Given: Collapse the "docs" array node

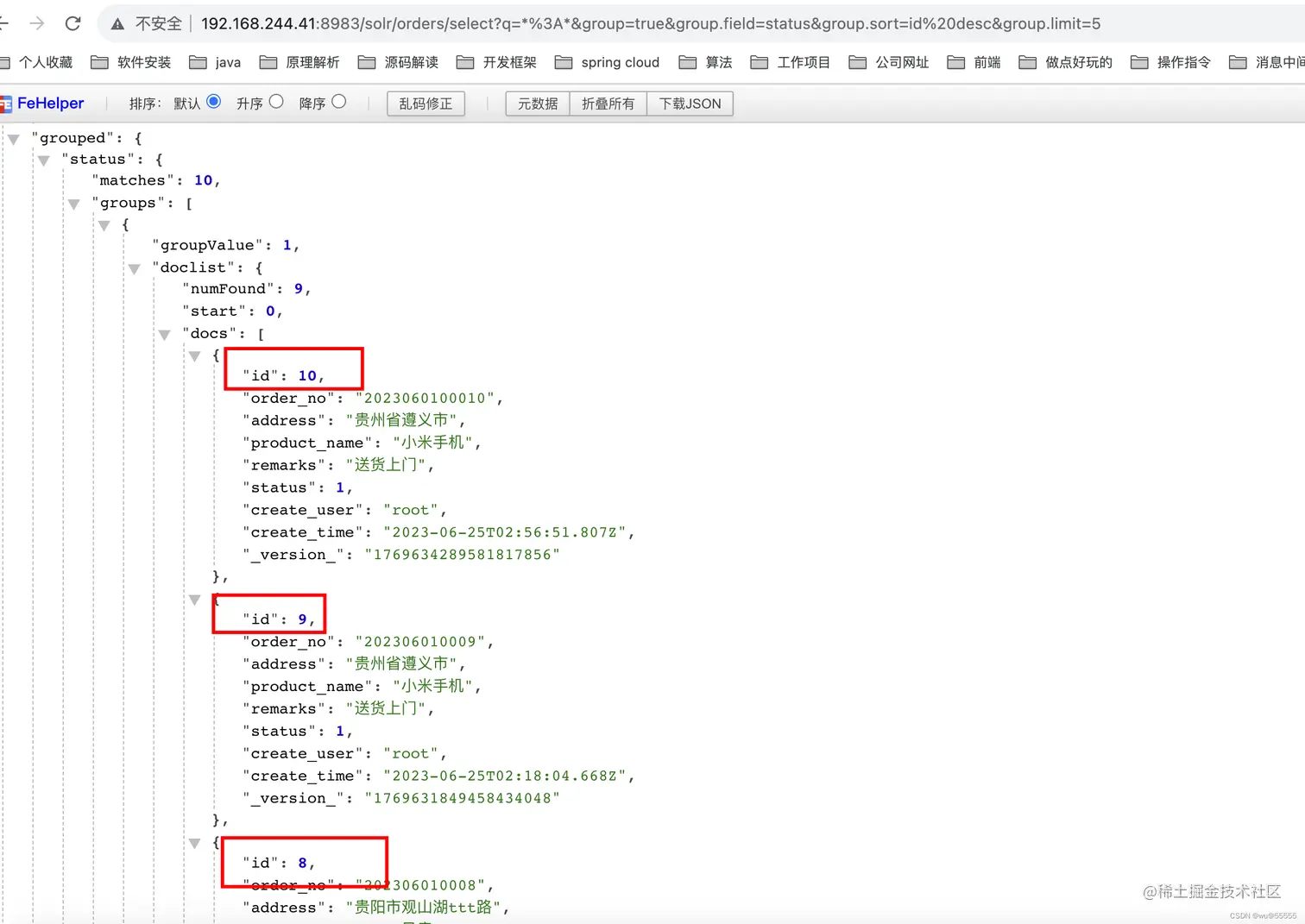Looking at the screenshot, I should [x=165, y=335].
